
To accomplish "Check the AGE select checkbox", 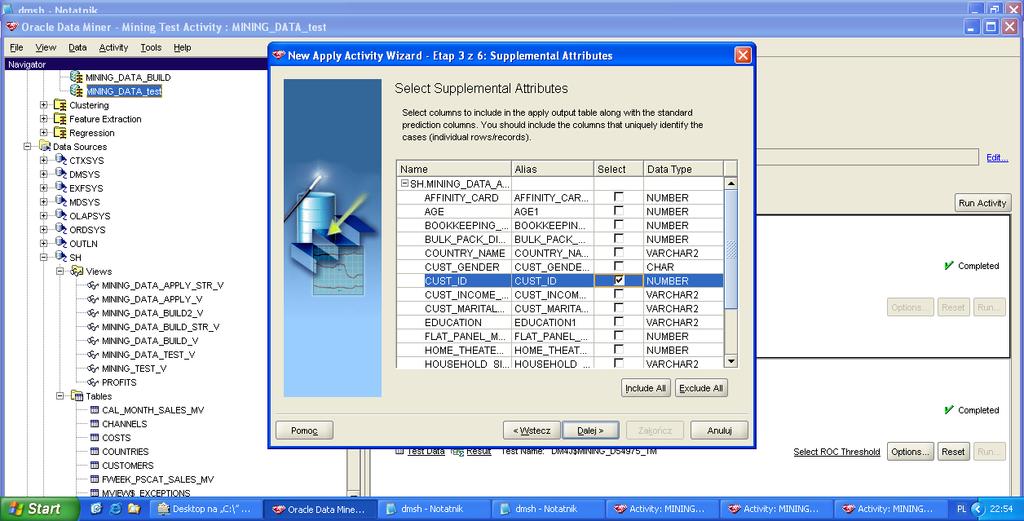I will [x=618, y=211].
